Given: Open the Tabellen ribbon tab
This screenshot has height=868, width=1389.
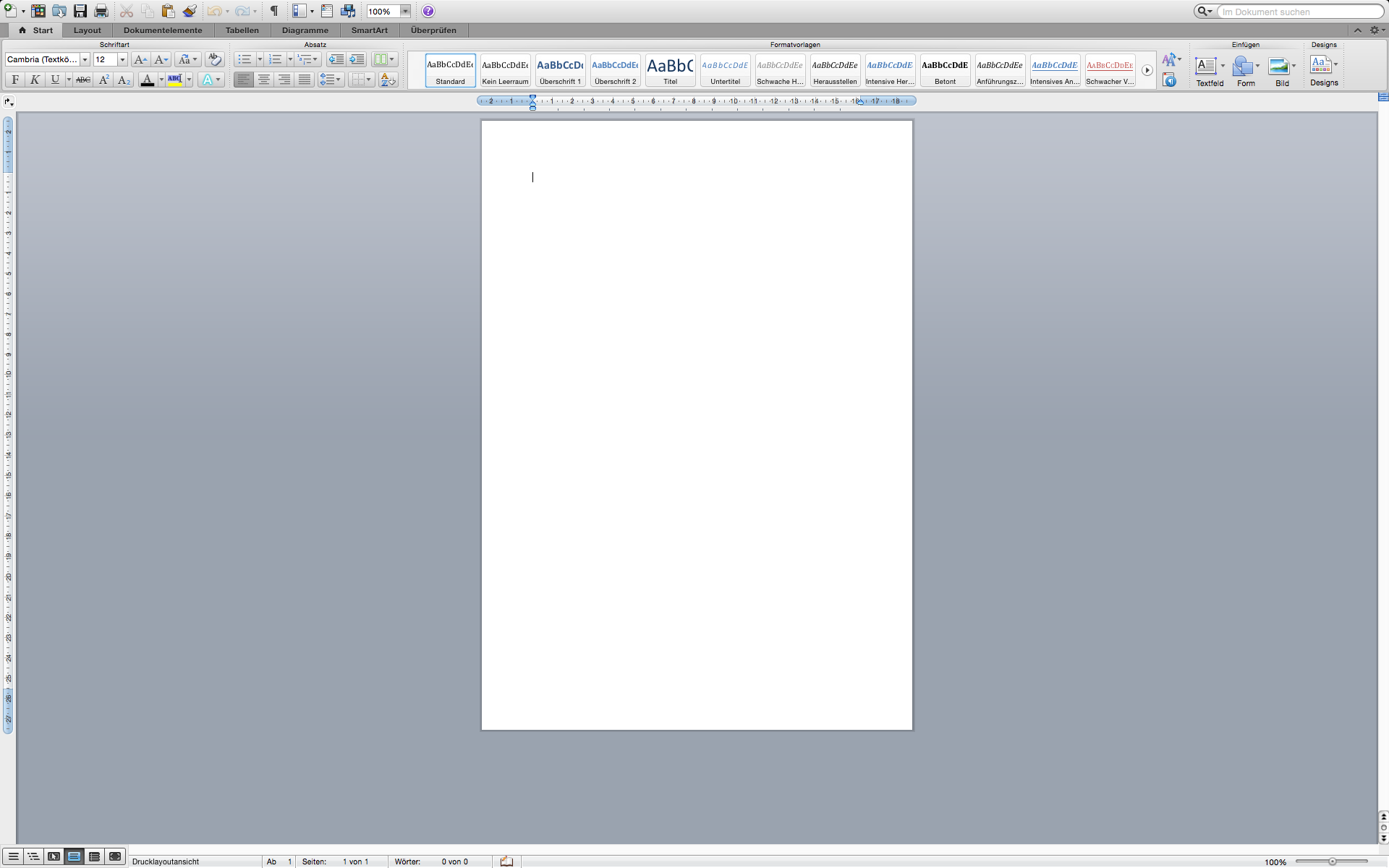Looking at the screenshot, I should pos(242,30).
